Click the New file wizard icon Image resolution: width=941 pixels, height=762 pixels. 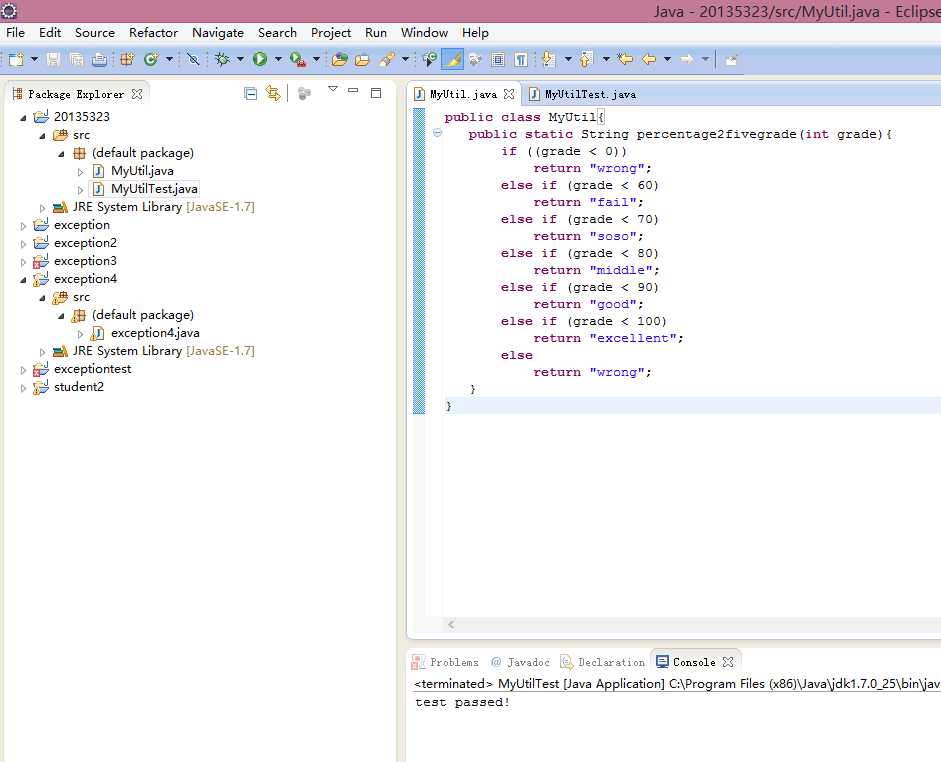pos(16,59)
